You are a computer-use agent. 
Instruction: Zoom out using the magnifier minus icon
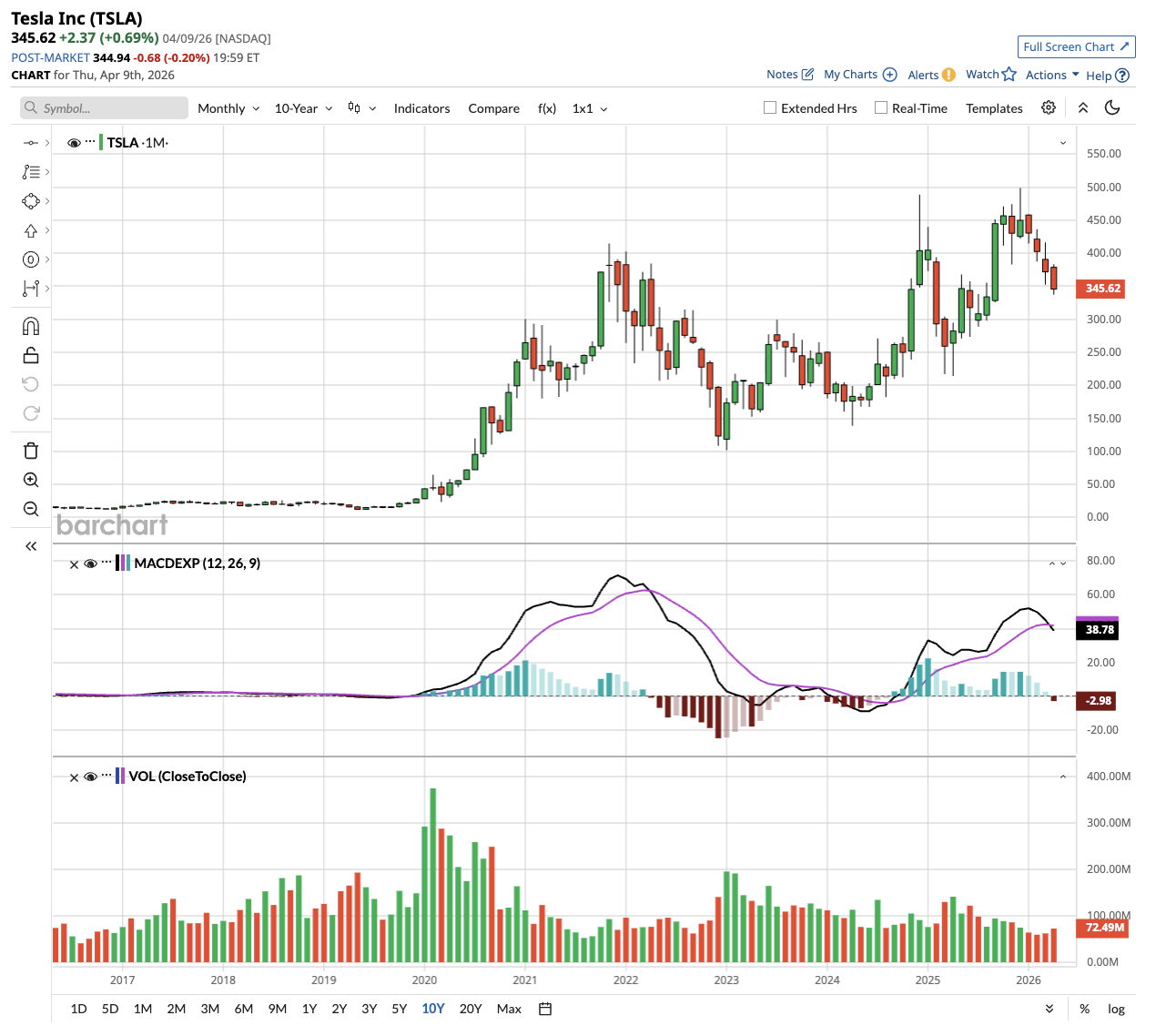[31, 509]
